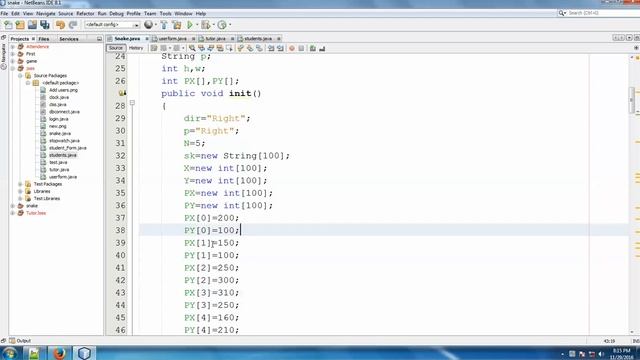This screenshot has width=640, height=360.
Task: Switch to the Services panel tab
Action: coord(69,39)
